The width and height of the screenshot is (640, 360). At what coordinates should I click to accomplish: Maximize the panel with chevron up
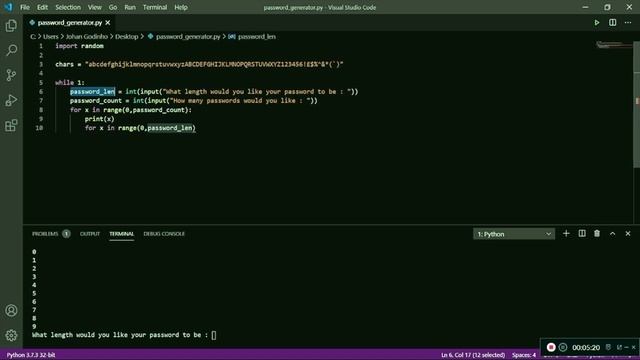click(x=612, y=233)
